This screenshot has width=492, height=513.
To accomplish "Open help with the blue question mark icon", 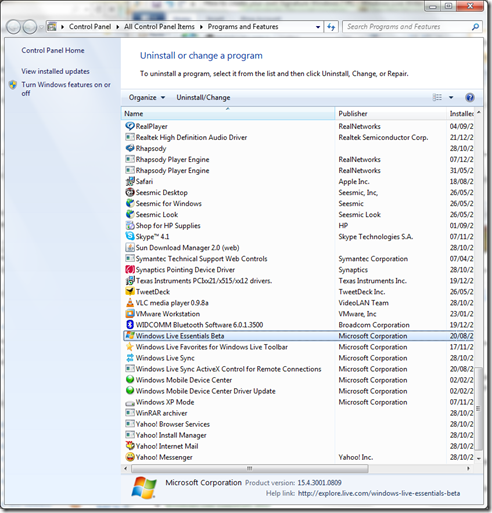I will 470,97.
